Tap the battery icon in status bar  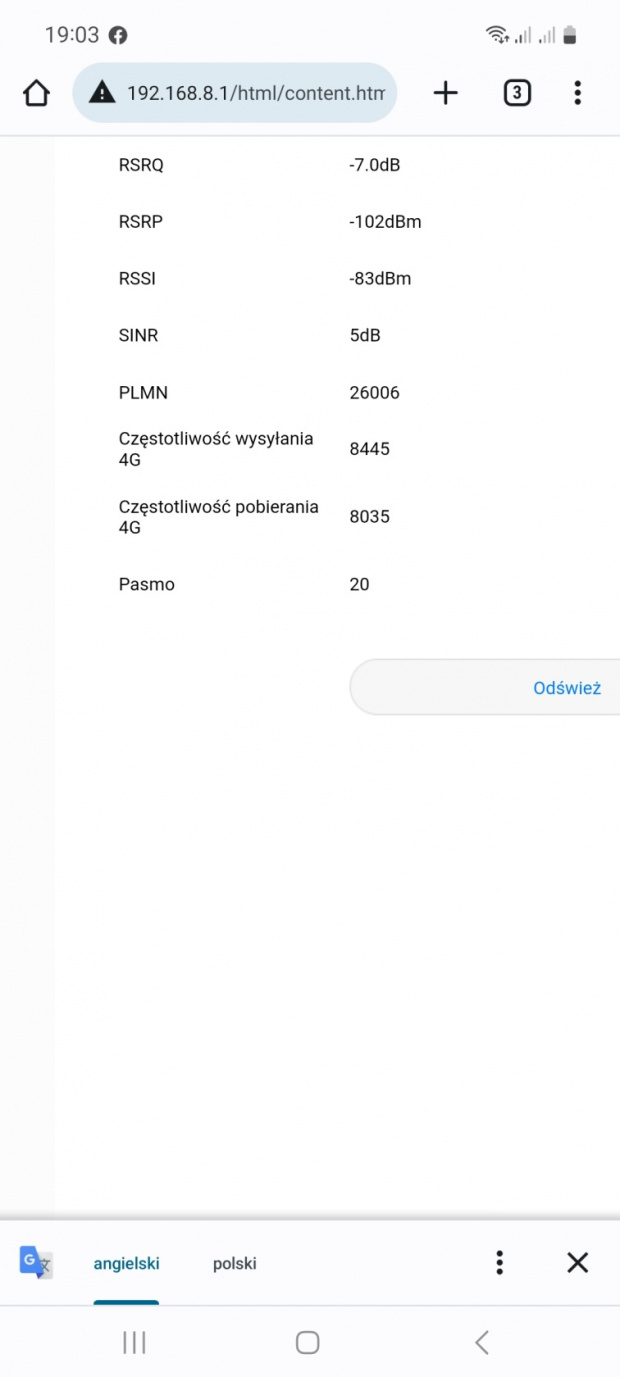570,36
